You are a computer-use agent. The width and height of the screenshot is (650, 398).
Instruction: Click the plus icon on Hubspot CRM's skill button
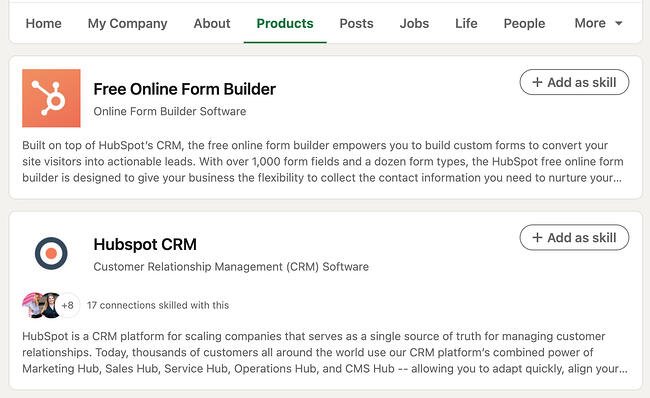point(537,238)
